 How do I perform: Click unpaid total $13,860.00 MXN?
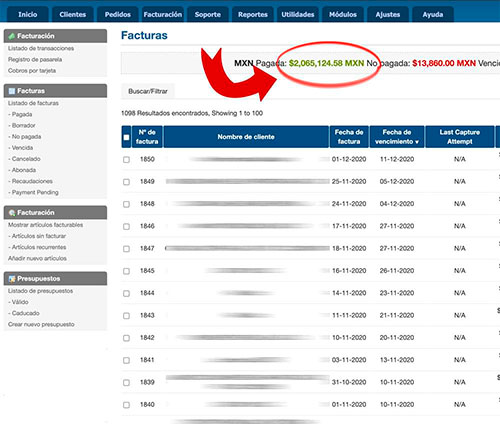coord(444,63)
